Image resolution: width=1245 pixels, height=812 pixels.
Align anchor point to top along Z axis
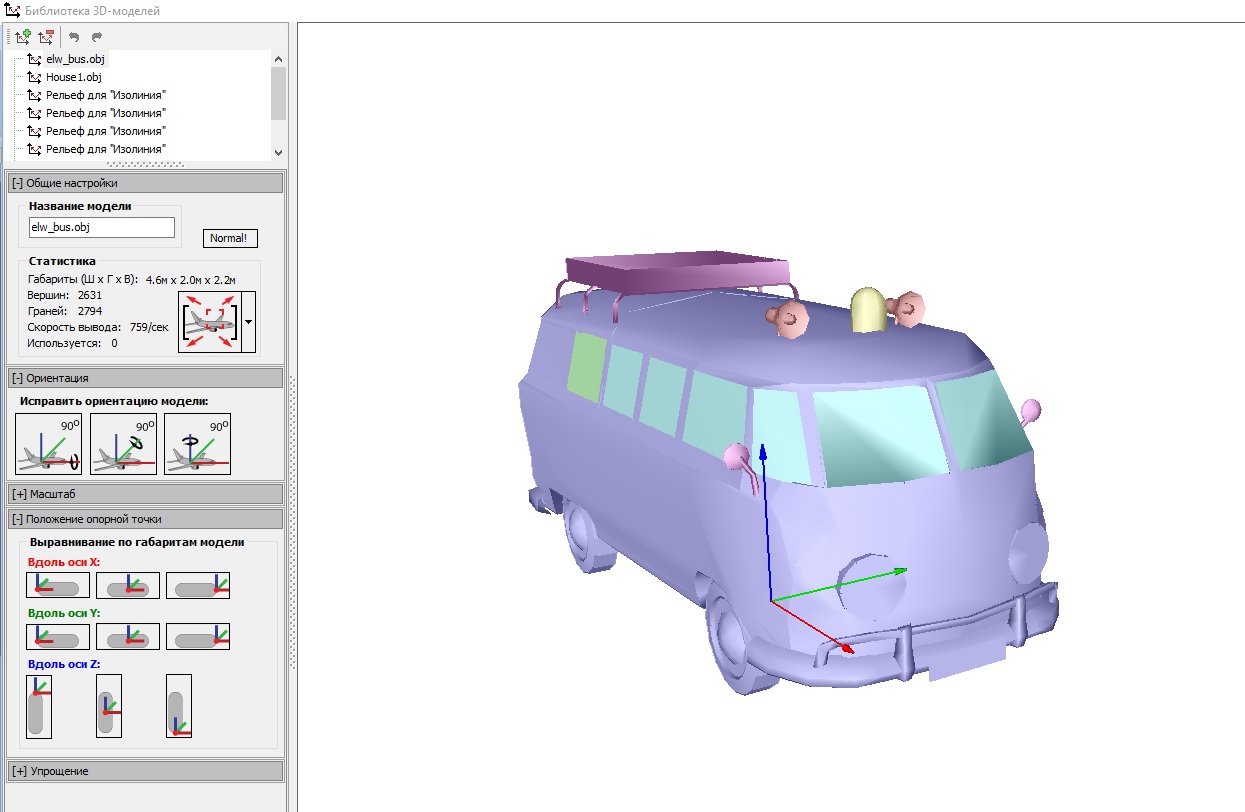38,706
